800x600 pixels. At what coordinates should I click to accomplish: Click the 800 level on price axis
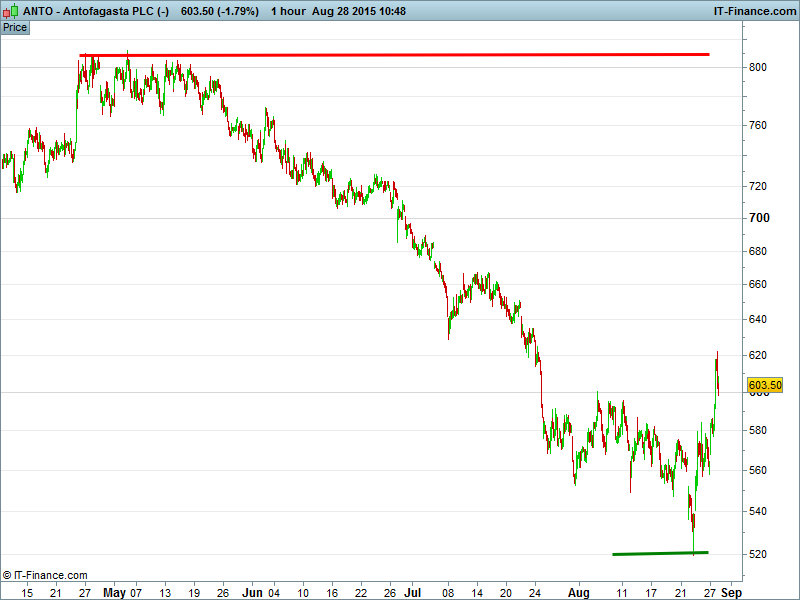pos(759,67)
